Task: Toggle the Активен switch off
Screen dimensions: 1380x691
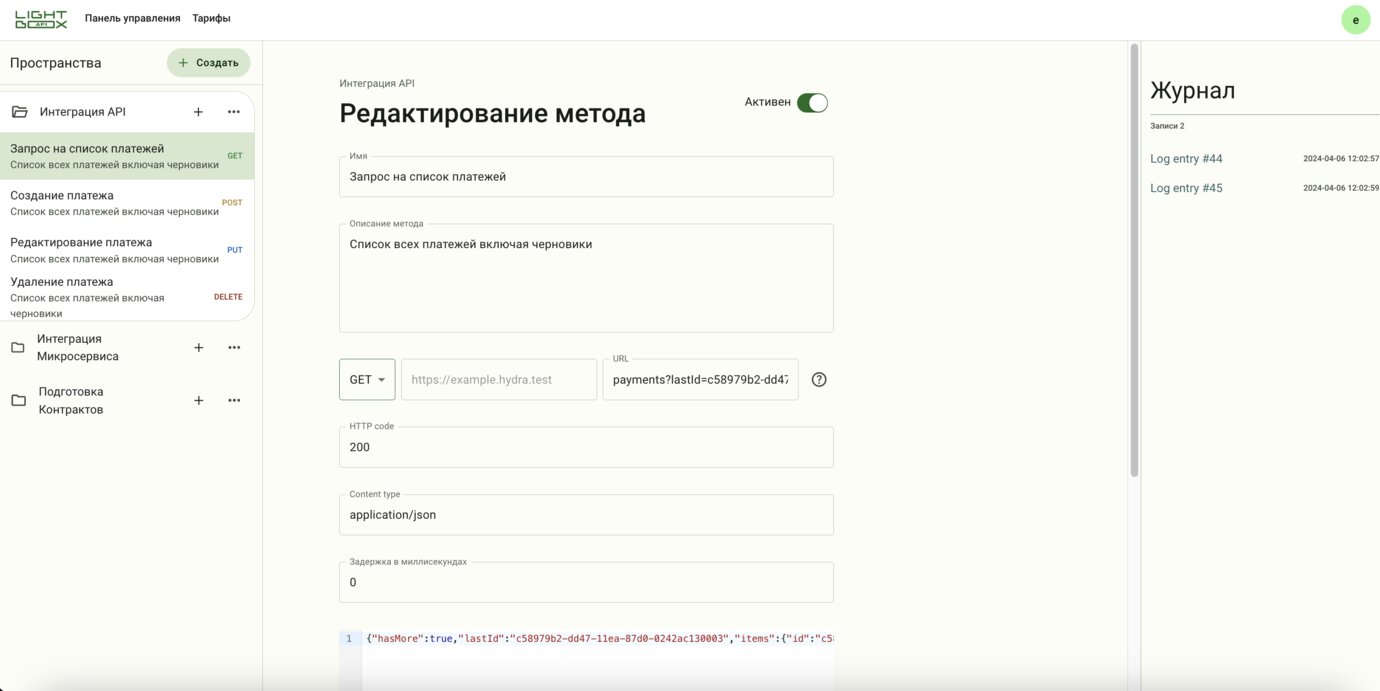Action: (x=812, y=102)
